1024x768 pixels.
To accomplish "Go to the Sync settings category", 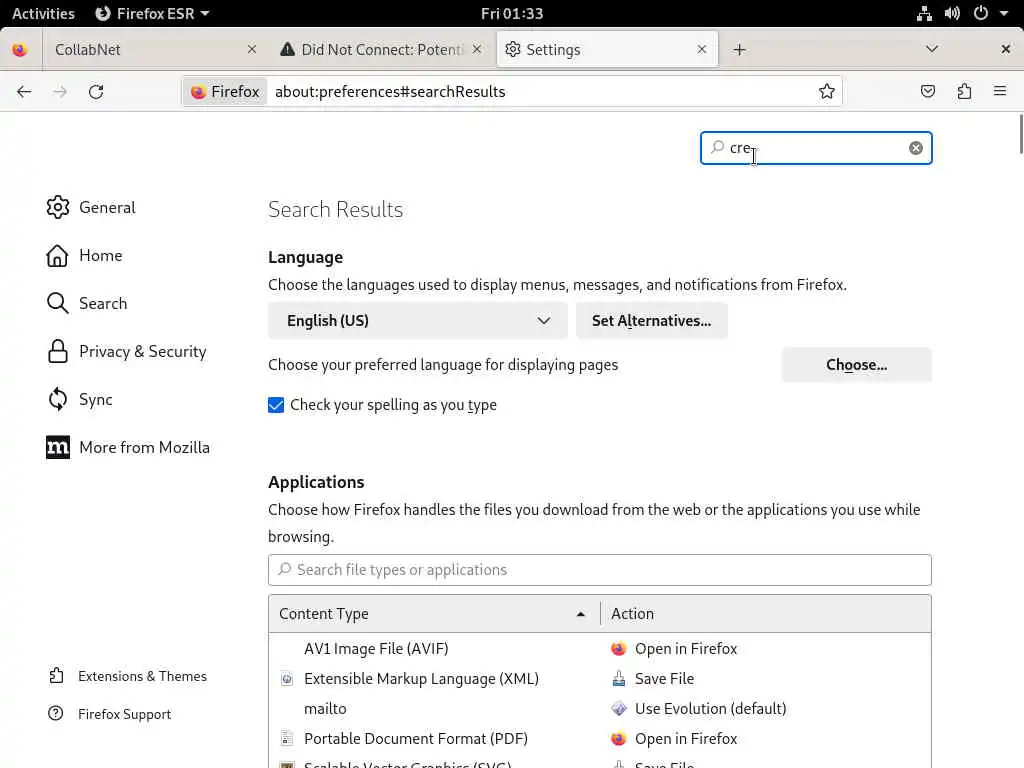I will [95, 399].
